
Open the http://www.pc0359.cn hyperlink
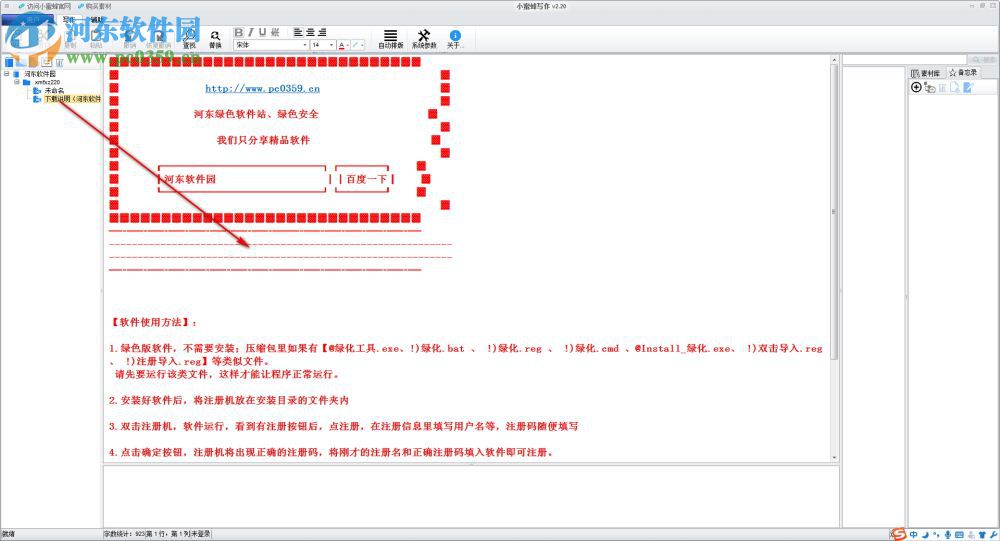pyautogui.click(x=262, y=88)
